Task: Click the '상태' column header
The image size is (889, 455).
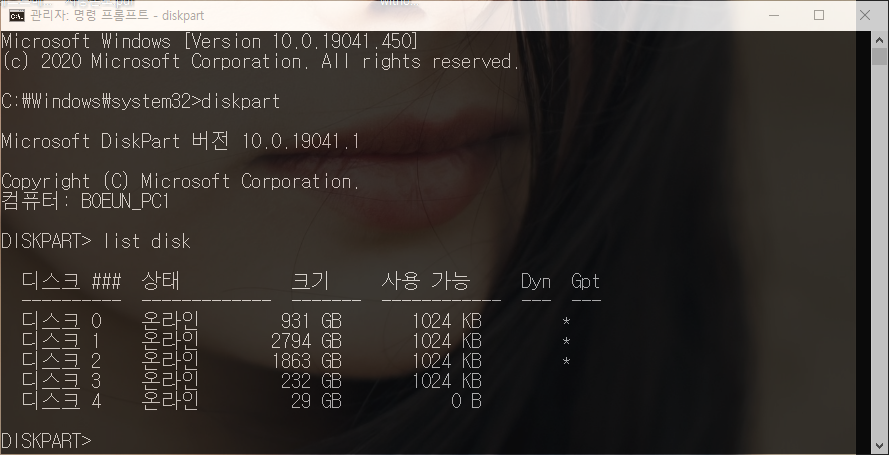Action: (x=160, y=280)
